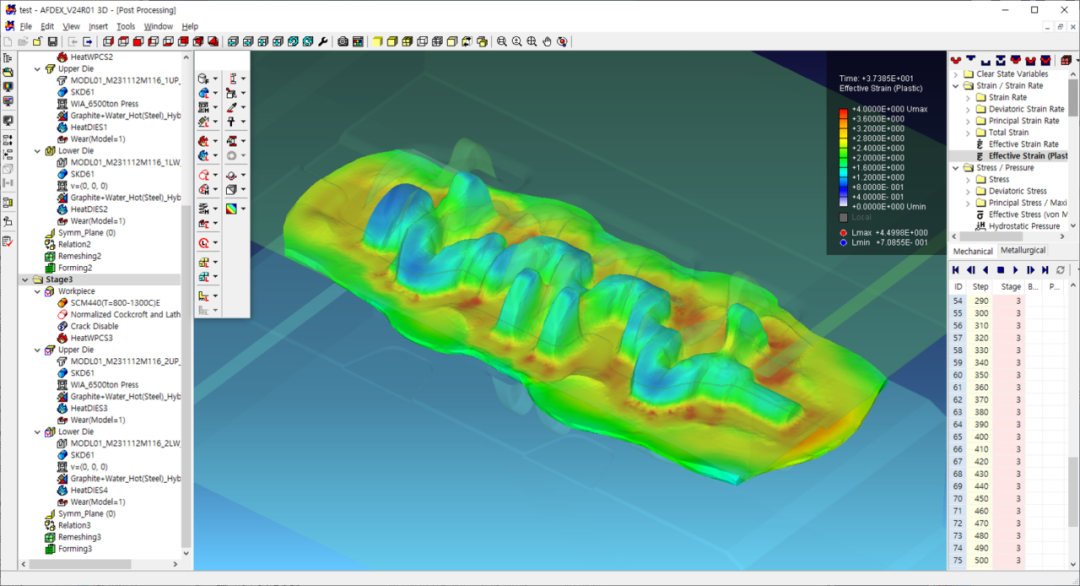
Task: Collapse the Strain / Strain Rate folder
Action: [956, 86]
